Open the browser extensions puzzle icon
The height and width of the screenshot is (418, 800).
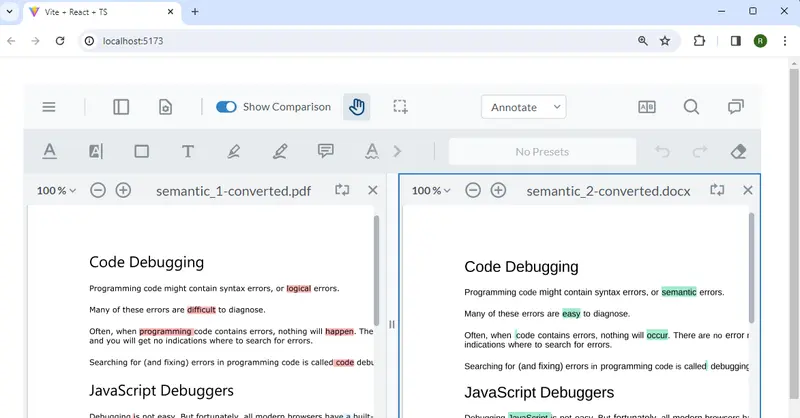(x=699, y=41)
